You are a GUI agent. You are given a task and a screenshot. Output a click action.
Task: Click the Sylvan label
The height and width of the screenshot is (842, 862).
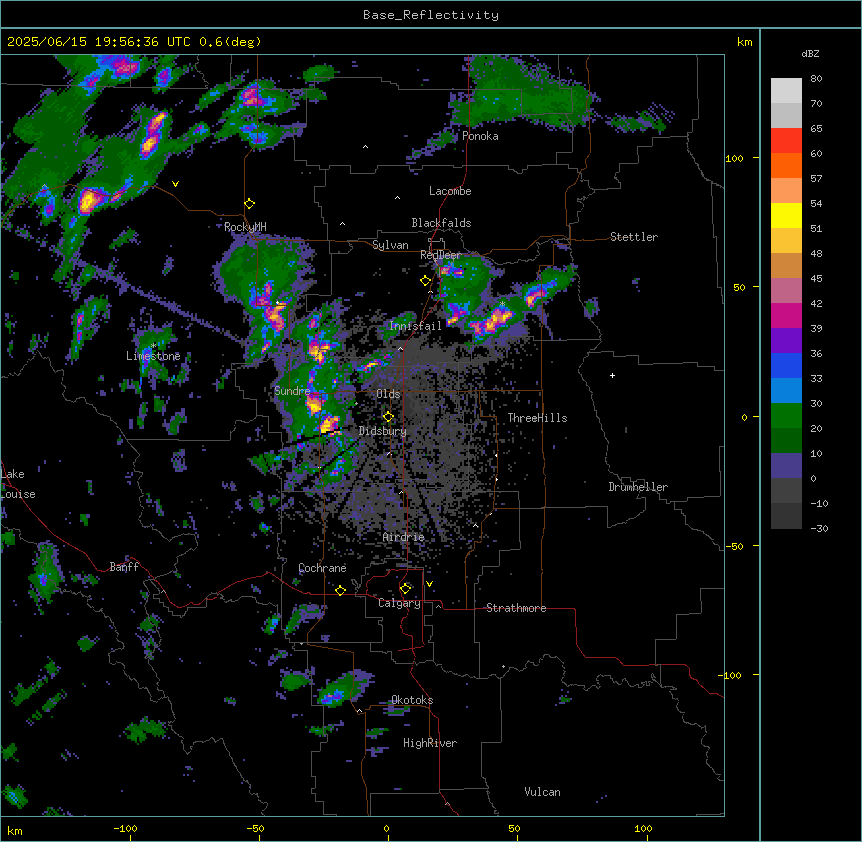[390, 245]
